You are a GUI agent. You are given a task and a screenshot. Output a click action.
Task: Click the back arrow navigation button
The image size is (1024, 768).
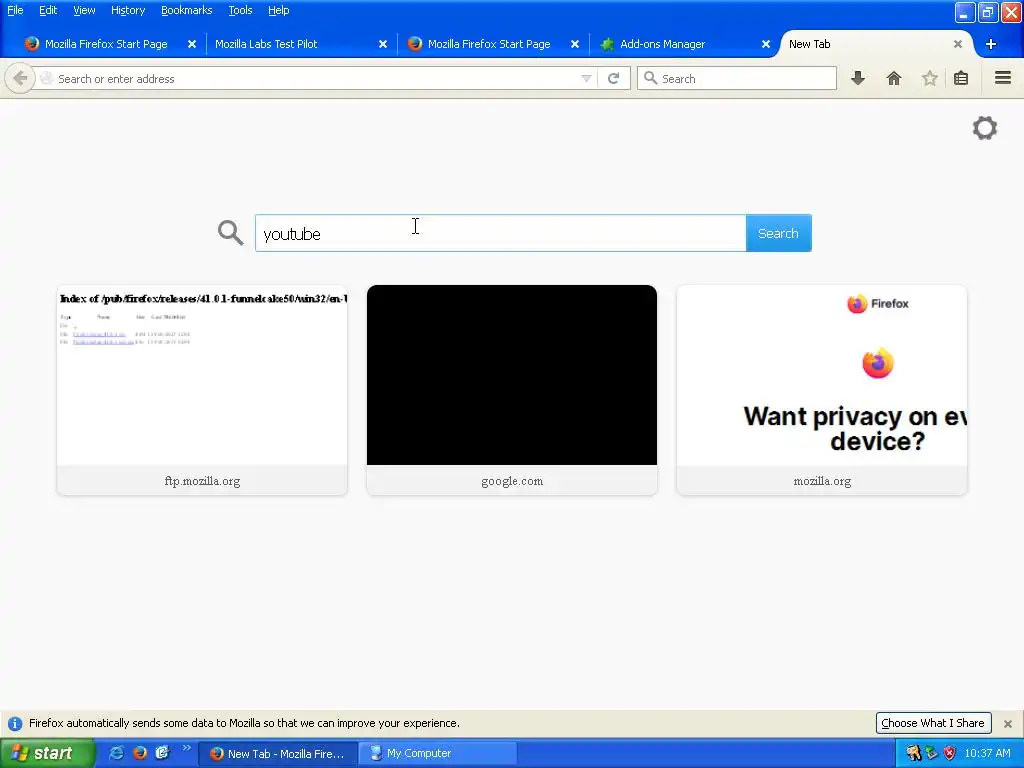pyautogui.click(x=20, y=78)
